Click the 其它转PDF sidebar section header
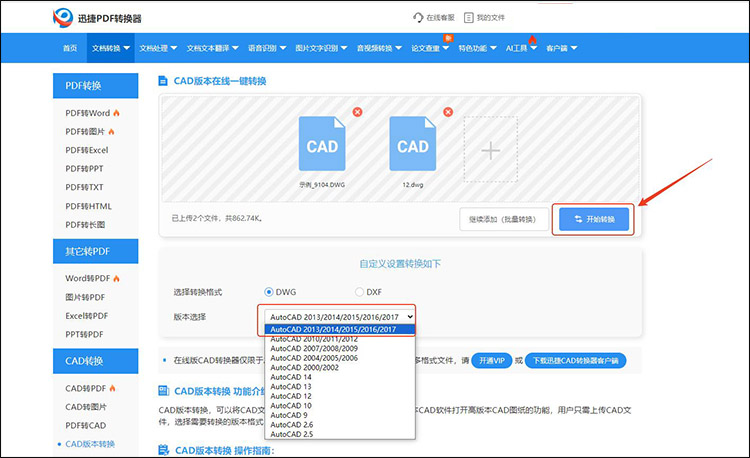The image size is (750, 458). point(96,251)
